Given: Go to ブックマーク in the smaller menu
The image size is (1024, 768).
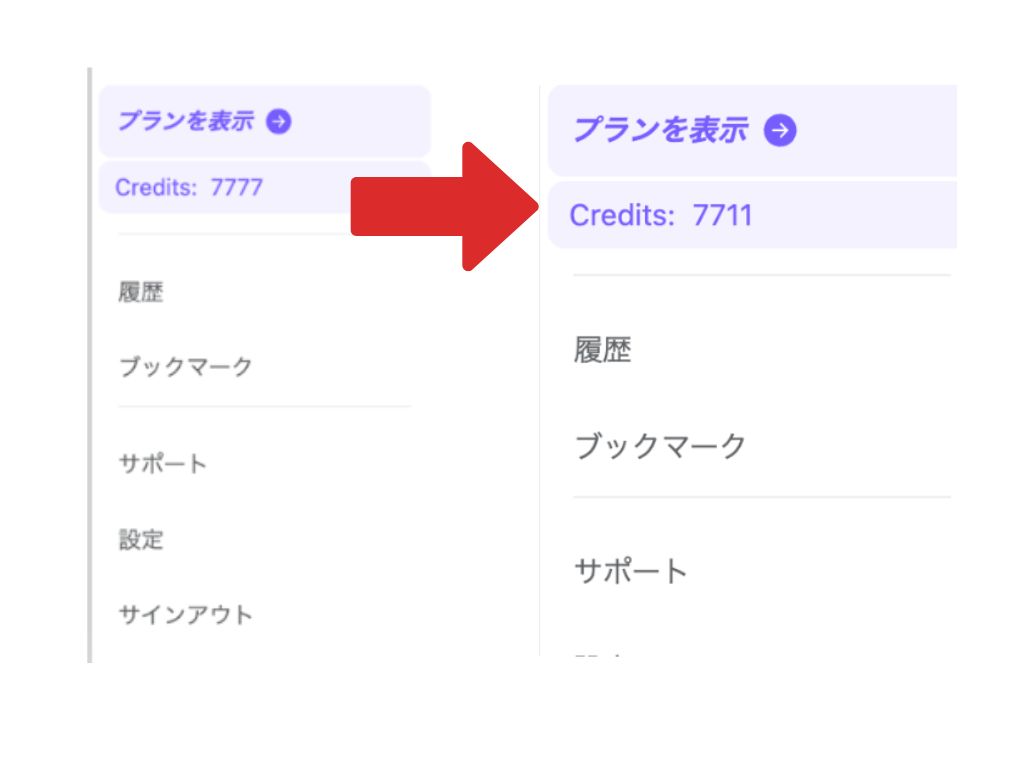Looking at the screenshot, I should click(x=185, y=366).
